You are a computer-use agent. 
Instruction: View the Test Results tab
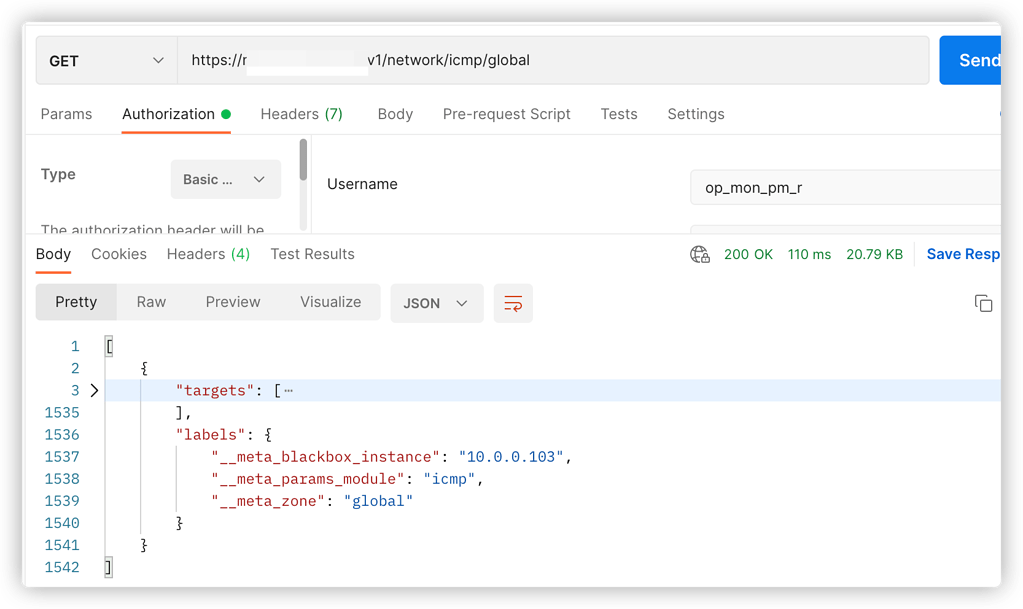[x=312, y=254]
